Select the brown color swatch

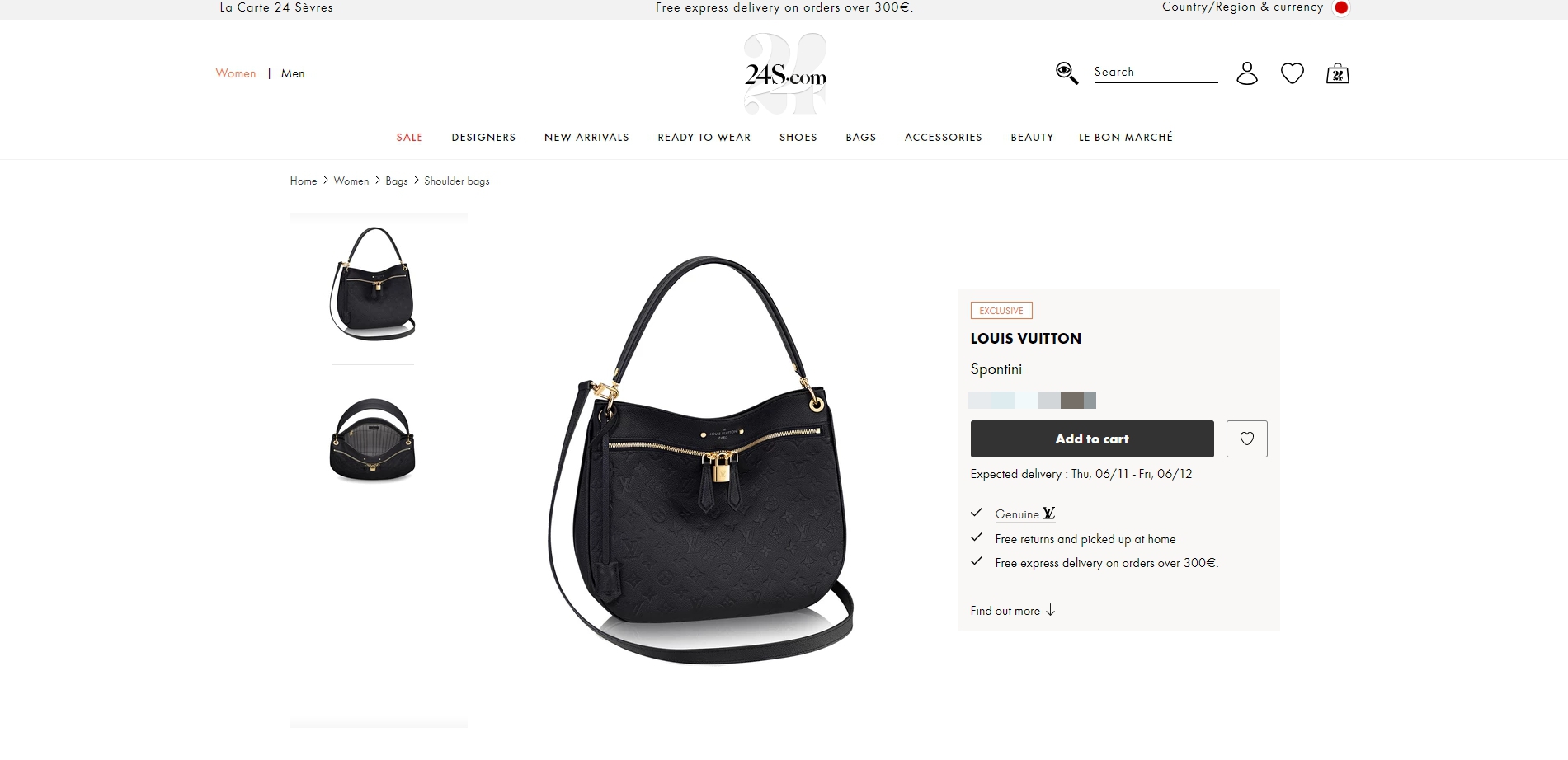(x=1072, y=400)
